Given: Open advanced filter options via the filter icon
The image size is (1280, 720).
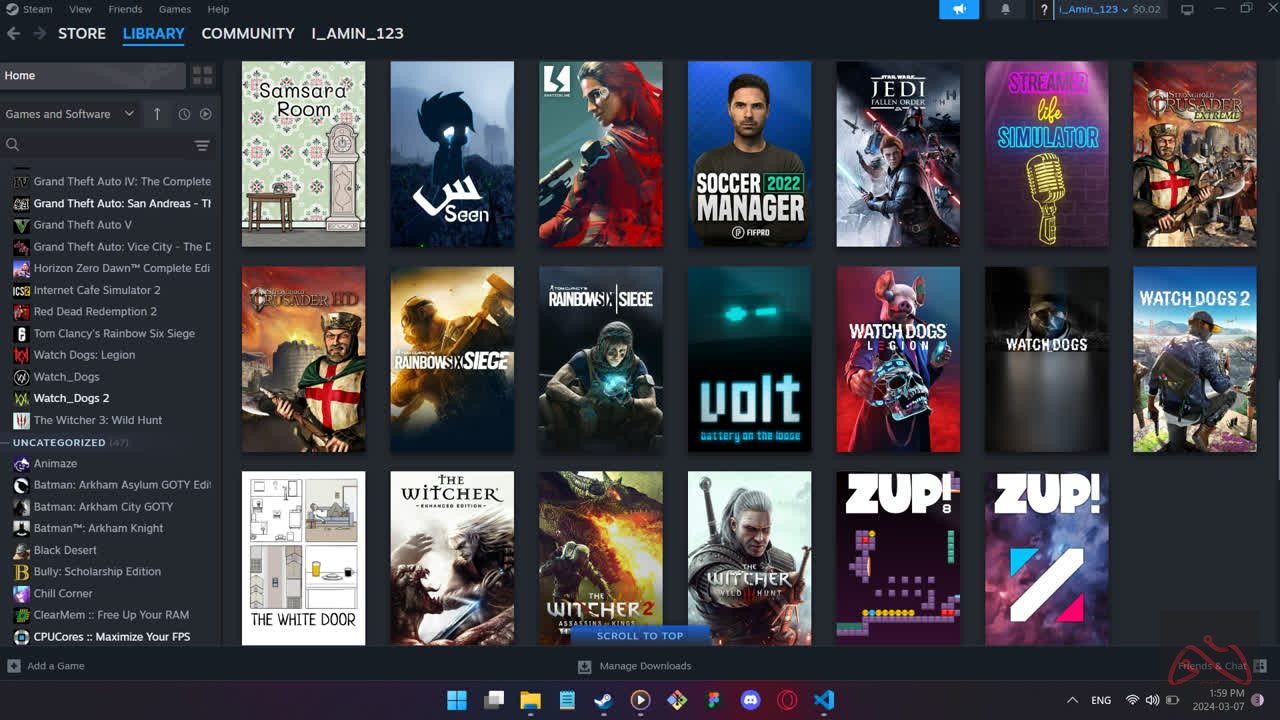Looking at the screenshot, I should click(202, 145).
